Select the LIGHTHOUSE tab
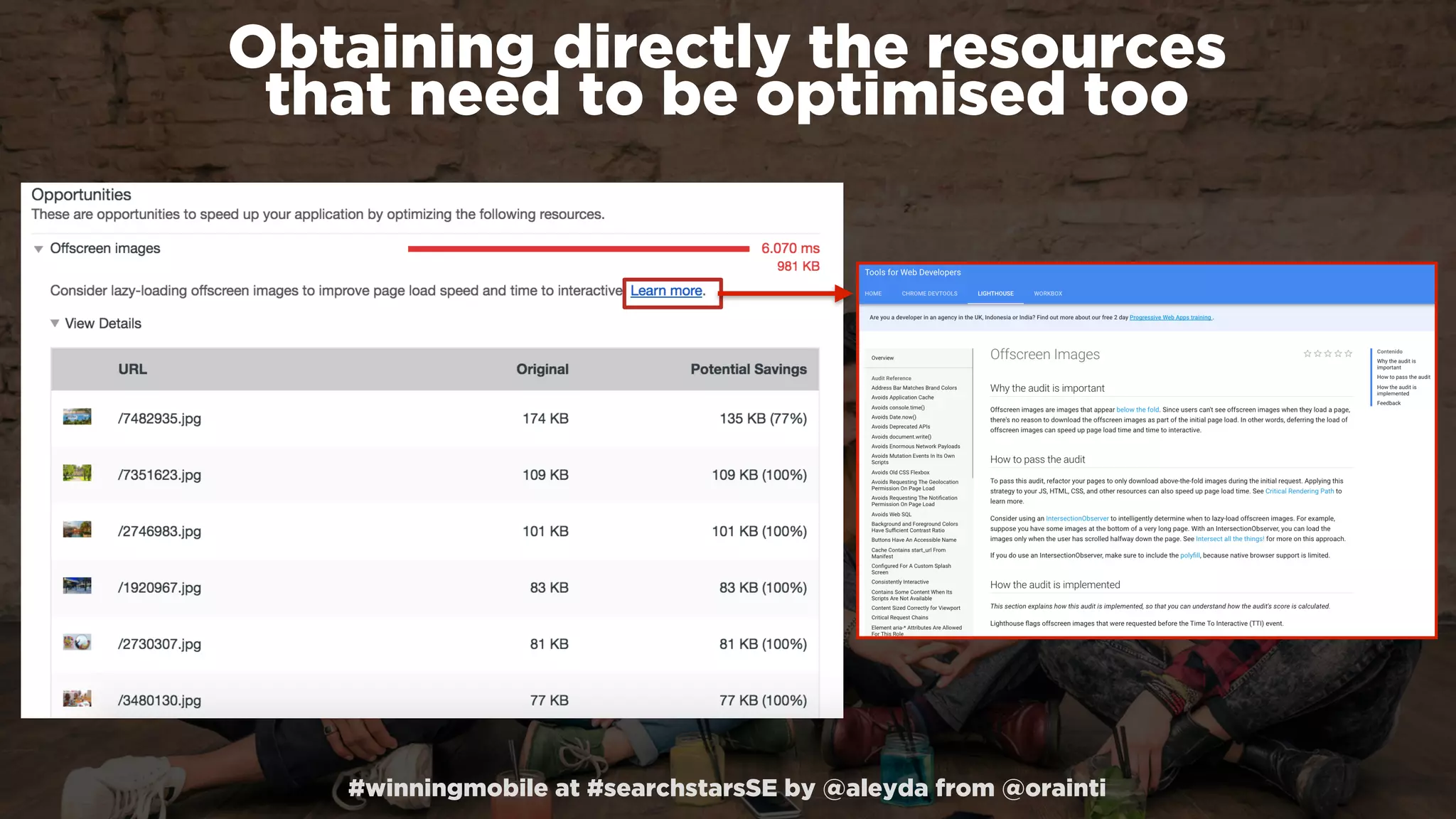Screen dimensions: 1456x819 (995, 294)
